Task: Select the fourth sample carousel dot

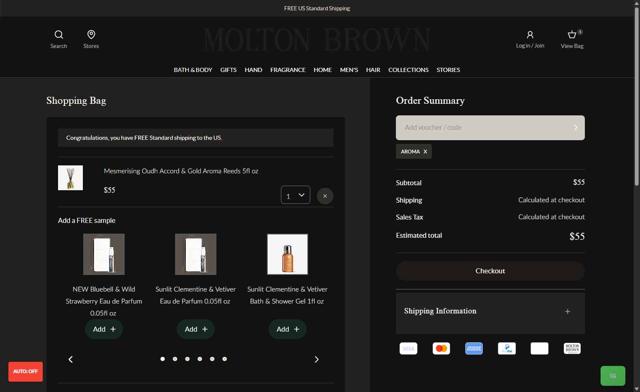Action: coord(200,359)
